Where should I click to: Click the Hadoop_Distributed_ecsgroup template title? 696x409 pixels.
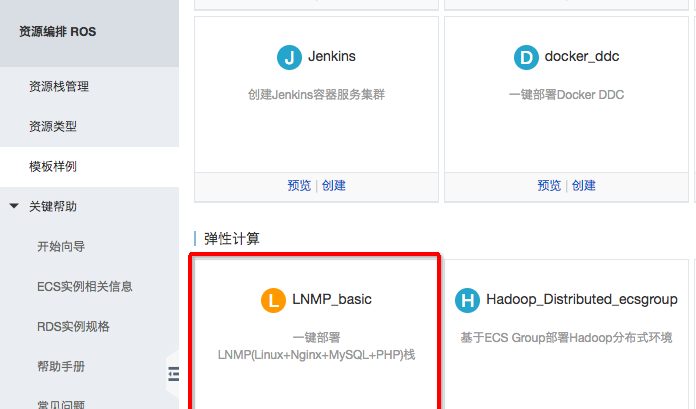click(x=582, y=299)
